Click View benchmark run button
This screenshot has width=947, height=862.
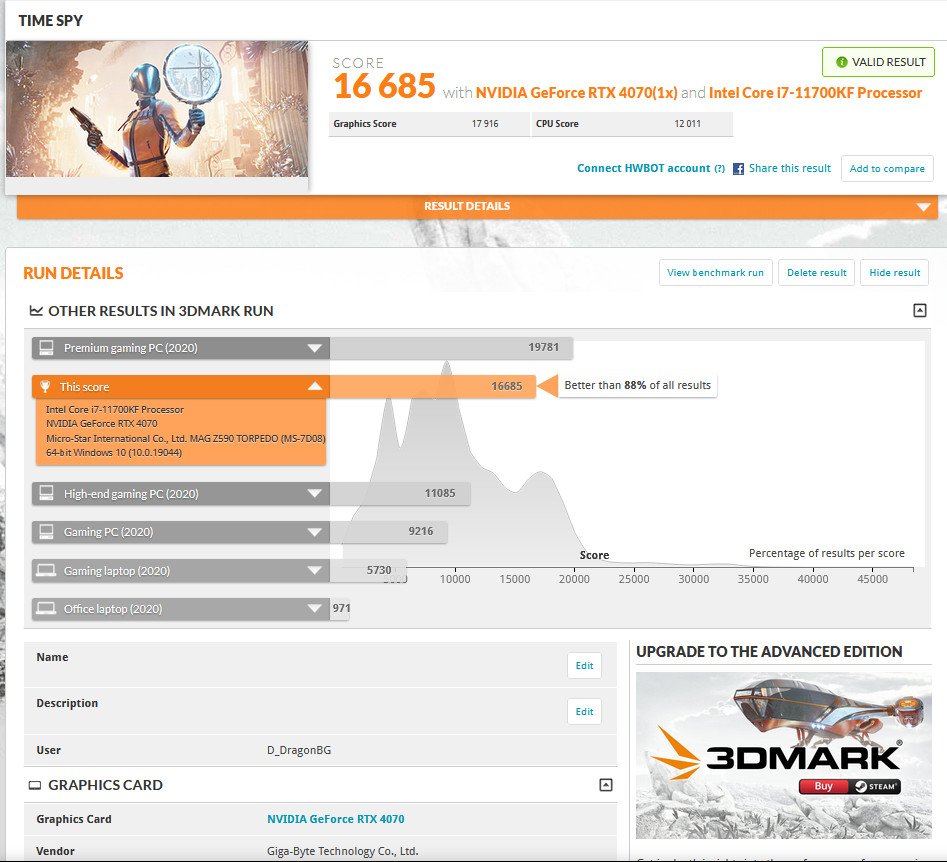715,272
